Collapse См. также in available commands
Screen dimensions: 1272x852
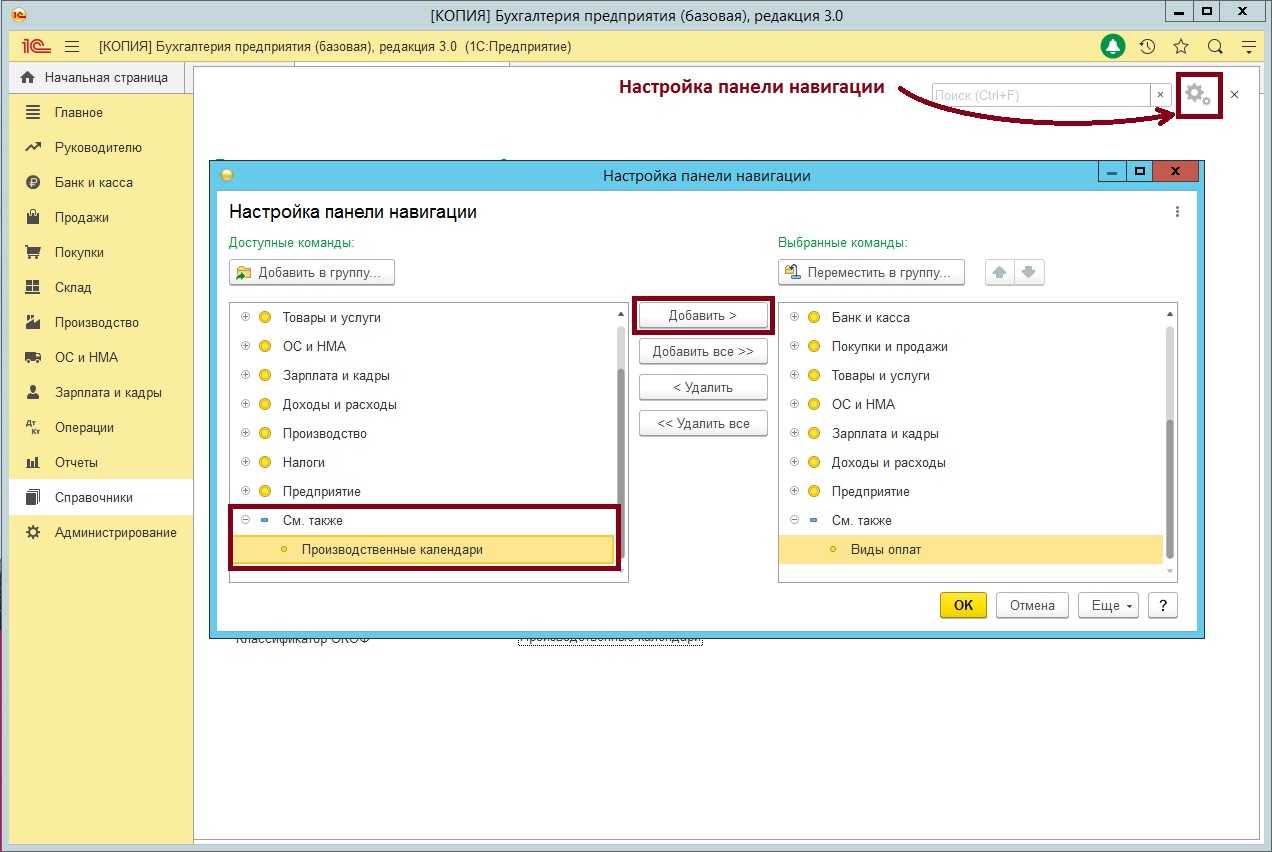point(246,520)
